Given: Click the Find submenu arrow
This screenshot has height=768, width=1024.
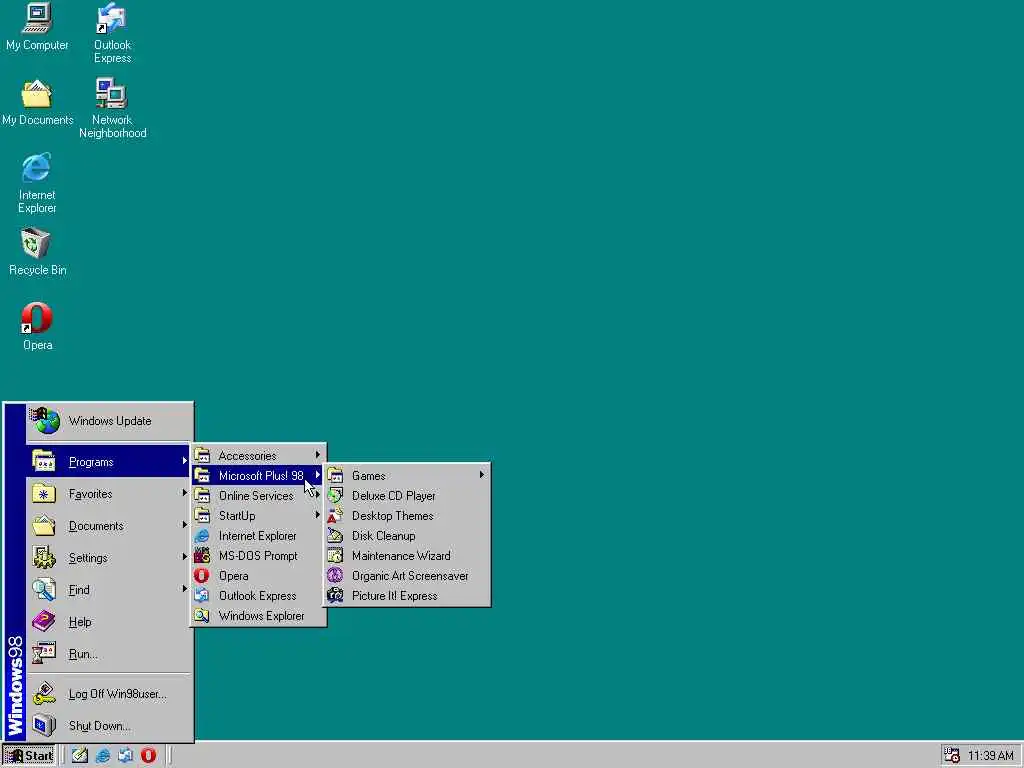Looking at the screenshot, I should point(184,589).
